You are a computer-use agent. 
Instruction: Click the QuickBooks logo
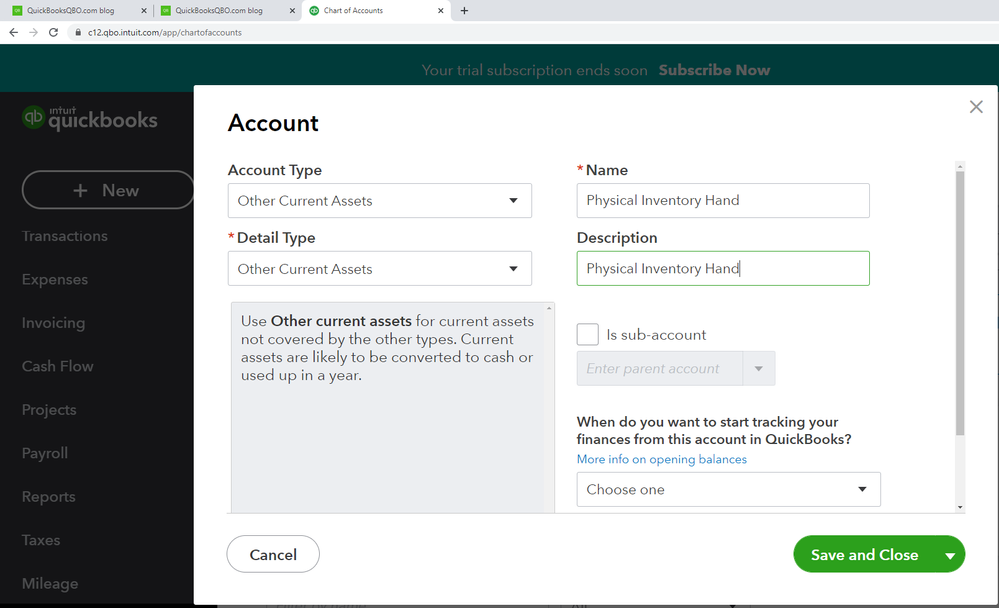point(90,119)
